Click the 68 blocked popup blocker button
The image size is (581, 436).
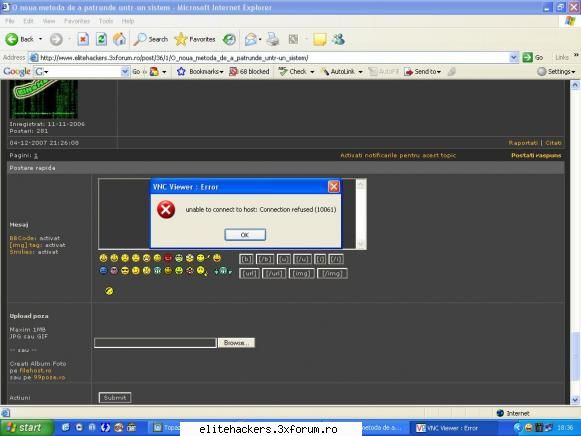(x=249, y=71)
